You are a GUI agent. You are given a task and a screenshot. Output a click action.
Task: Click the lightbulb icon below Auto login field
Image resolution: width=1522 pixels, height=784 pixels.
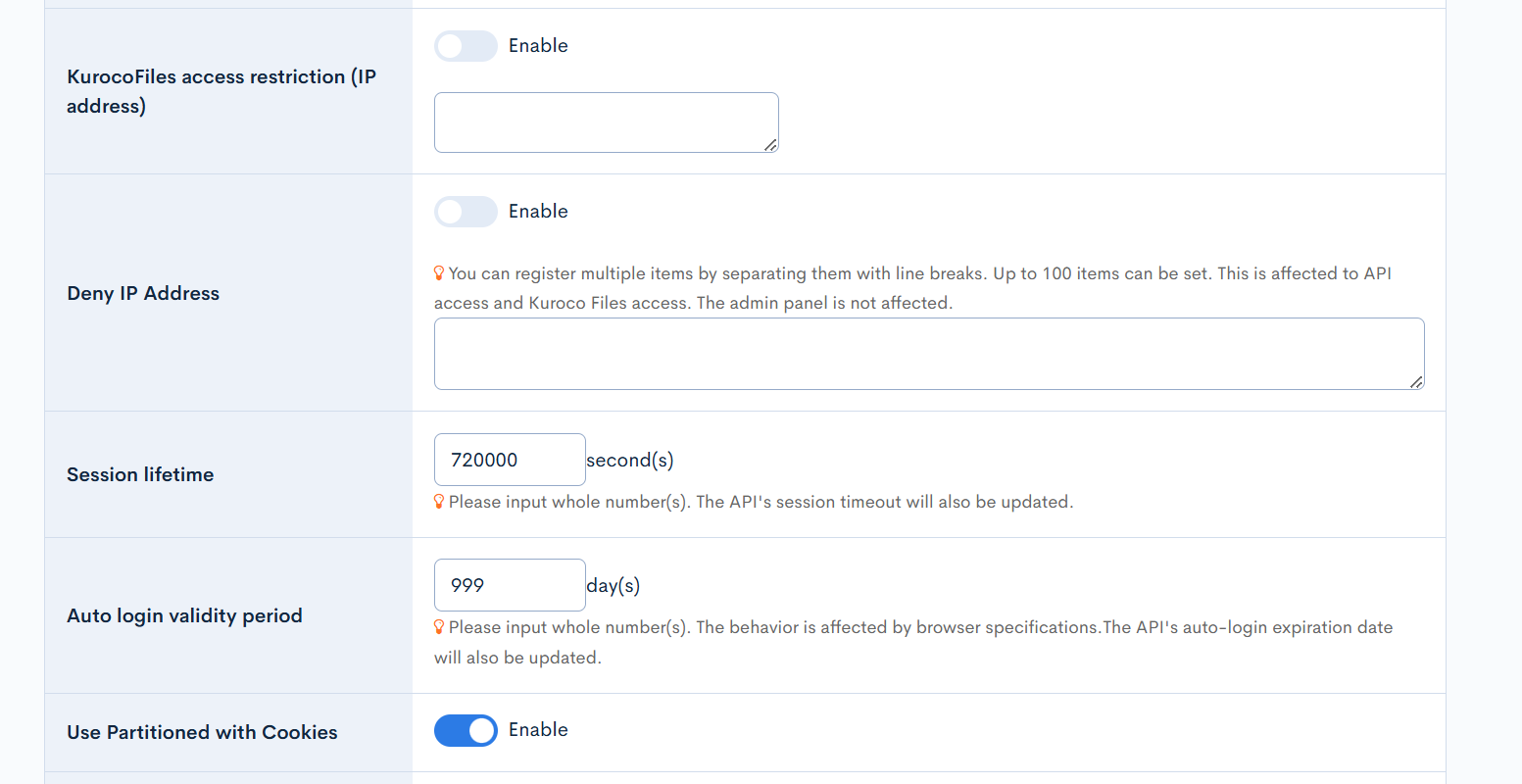[439, 627]
